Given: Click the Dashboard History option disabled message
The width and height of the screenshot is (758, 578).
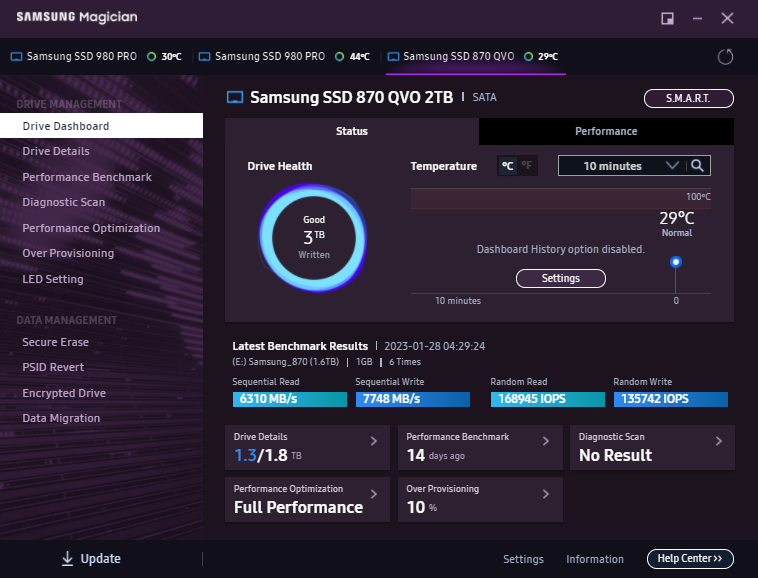Looking at the screenshot, I should pos(561,249).
